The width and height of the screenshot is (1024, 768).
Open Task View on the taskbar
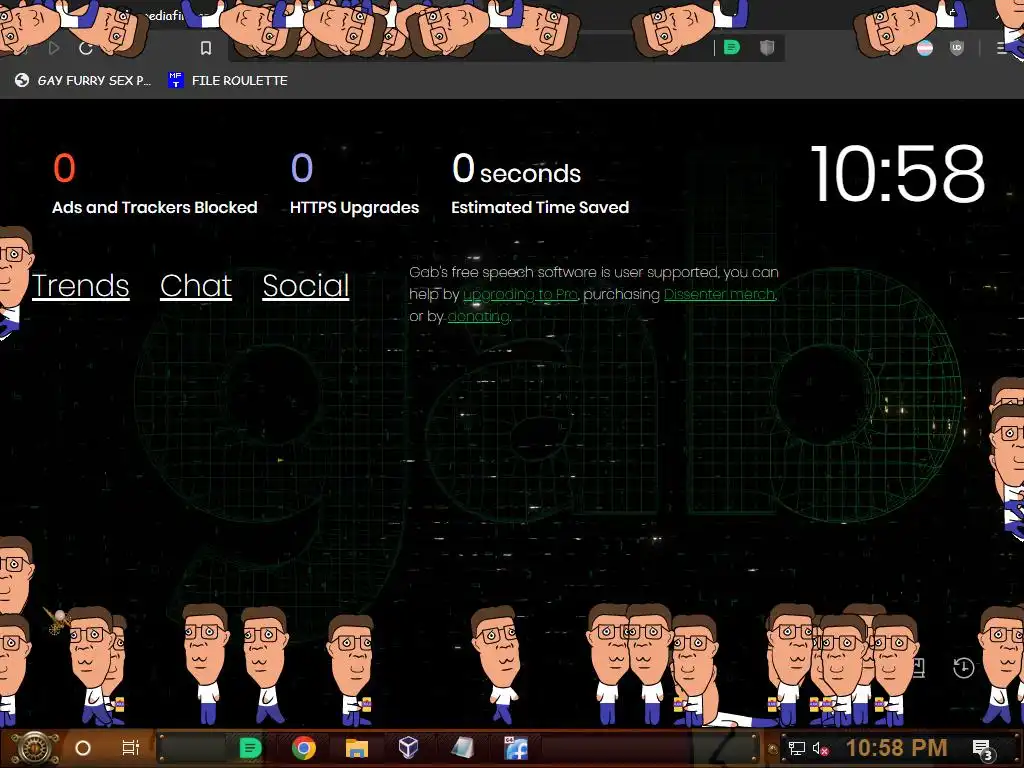click(131, 748)
